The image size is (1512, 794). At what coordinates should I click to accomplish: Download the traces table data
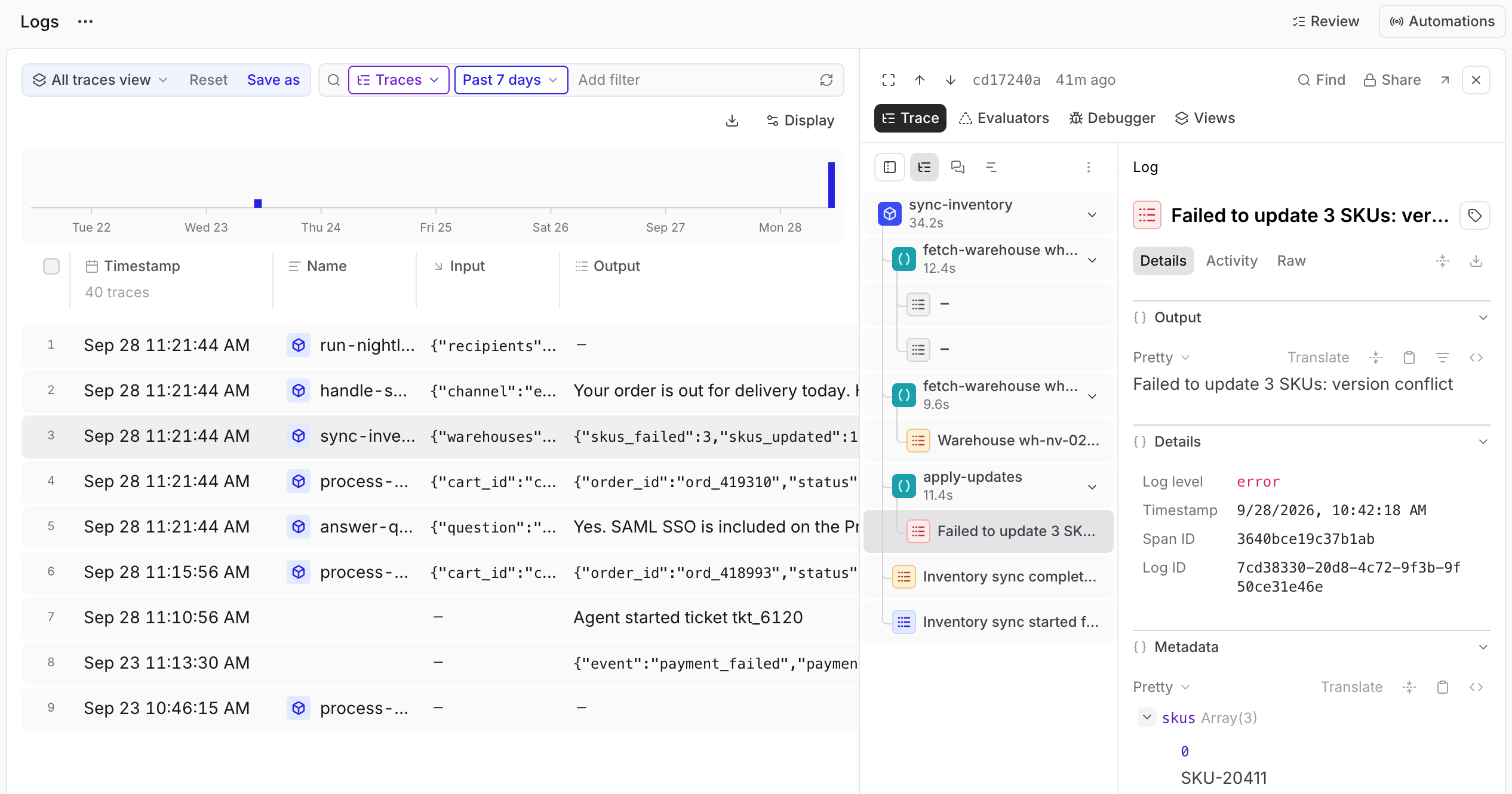pos(732,121)
